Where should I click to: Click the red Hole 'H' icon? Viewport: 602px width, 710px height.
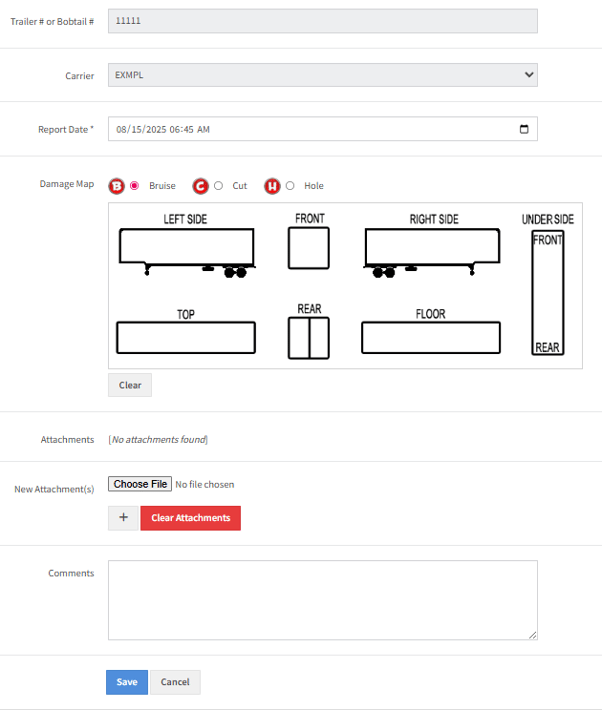(x=272, y=186)
